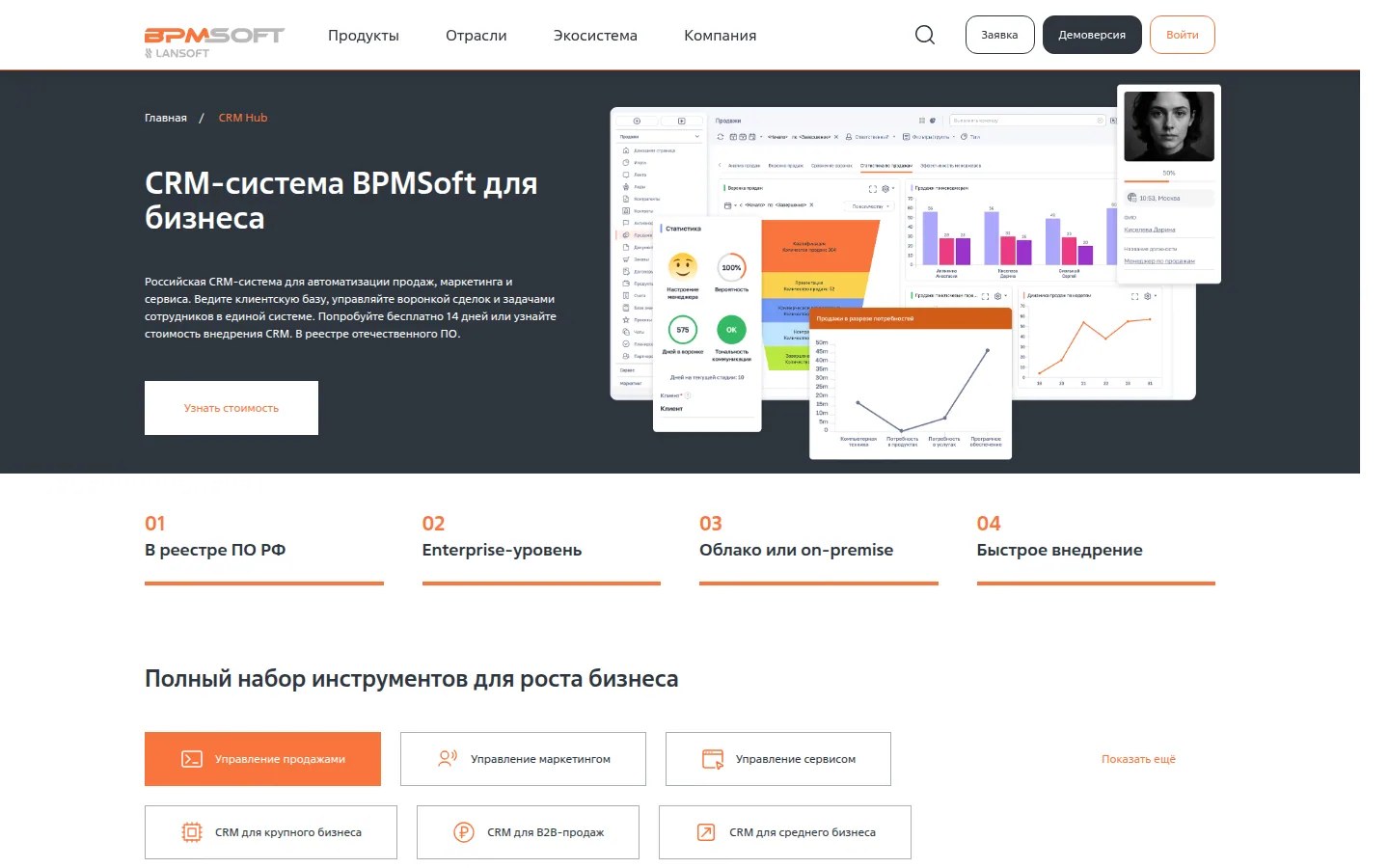Click the Заявка button
The width and height of the screenshot is (1389, 868).
pyautogui.click(x=999, y=35)
